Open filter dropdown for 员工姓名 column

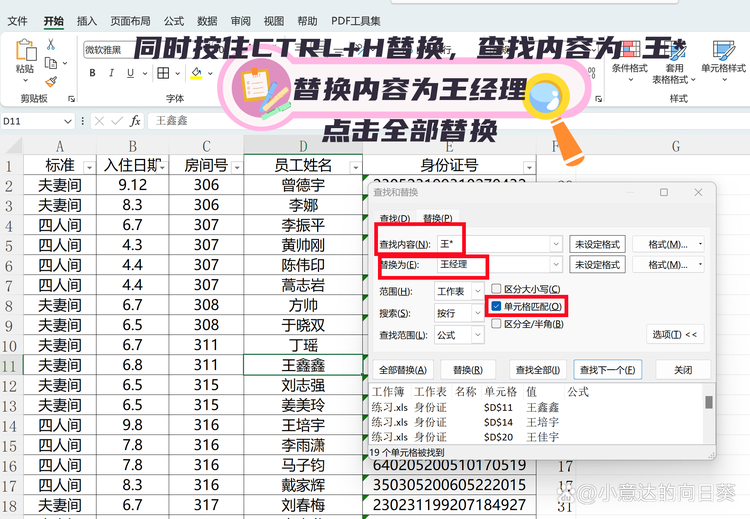(355, 167)
